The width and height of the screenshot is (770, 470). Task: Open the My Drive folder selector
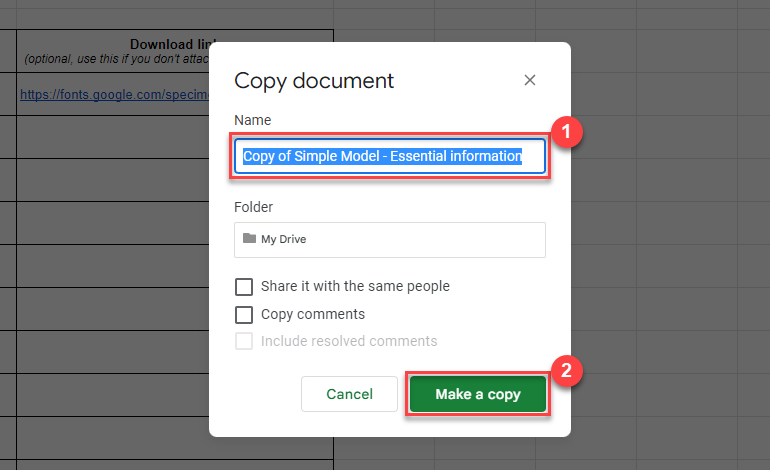[390, 240]
